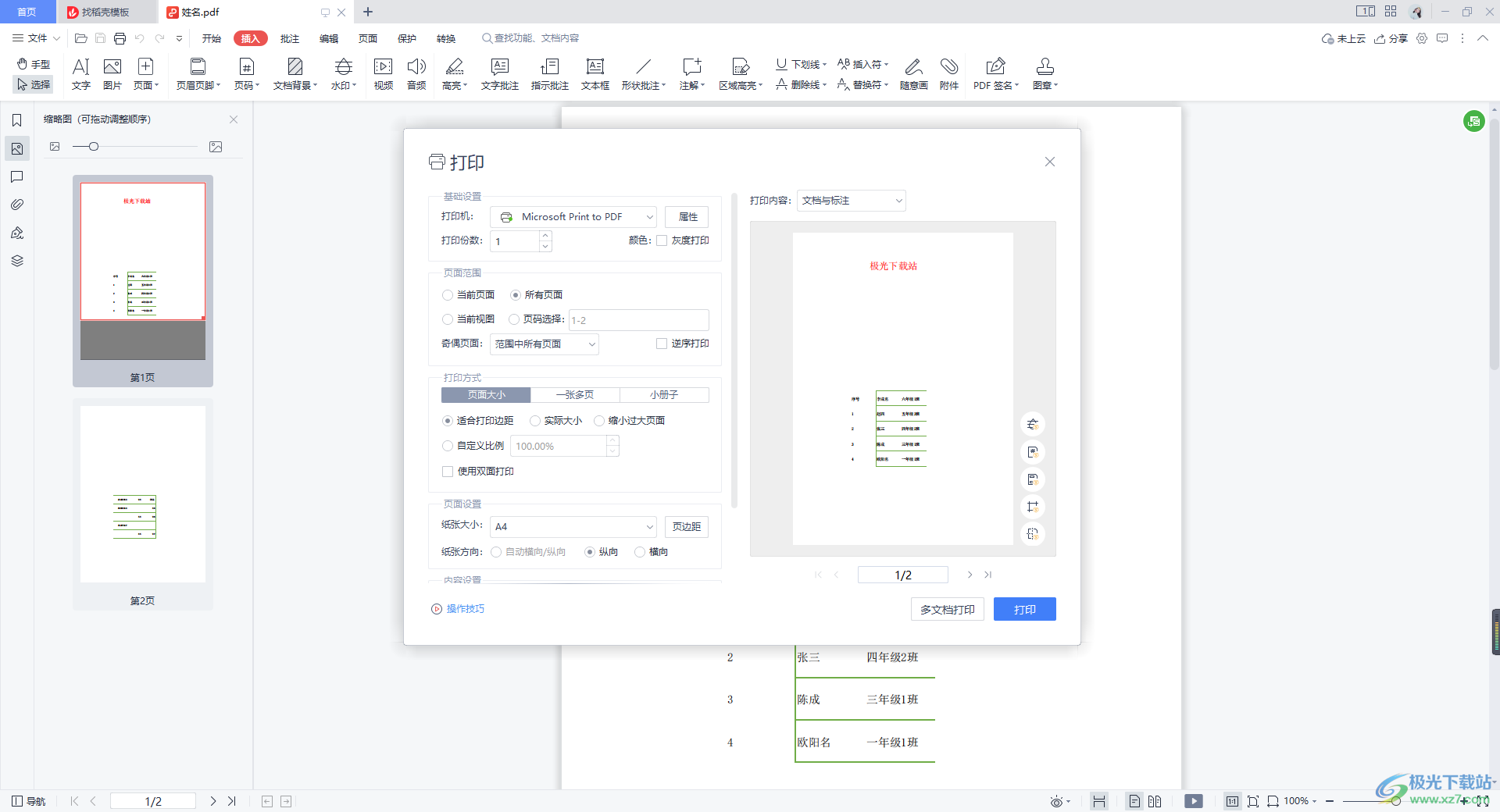Image resolution: width=1500 pixels, height=812 pixels.
Task: Increase print copies with up stepper
Action: 545,236
